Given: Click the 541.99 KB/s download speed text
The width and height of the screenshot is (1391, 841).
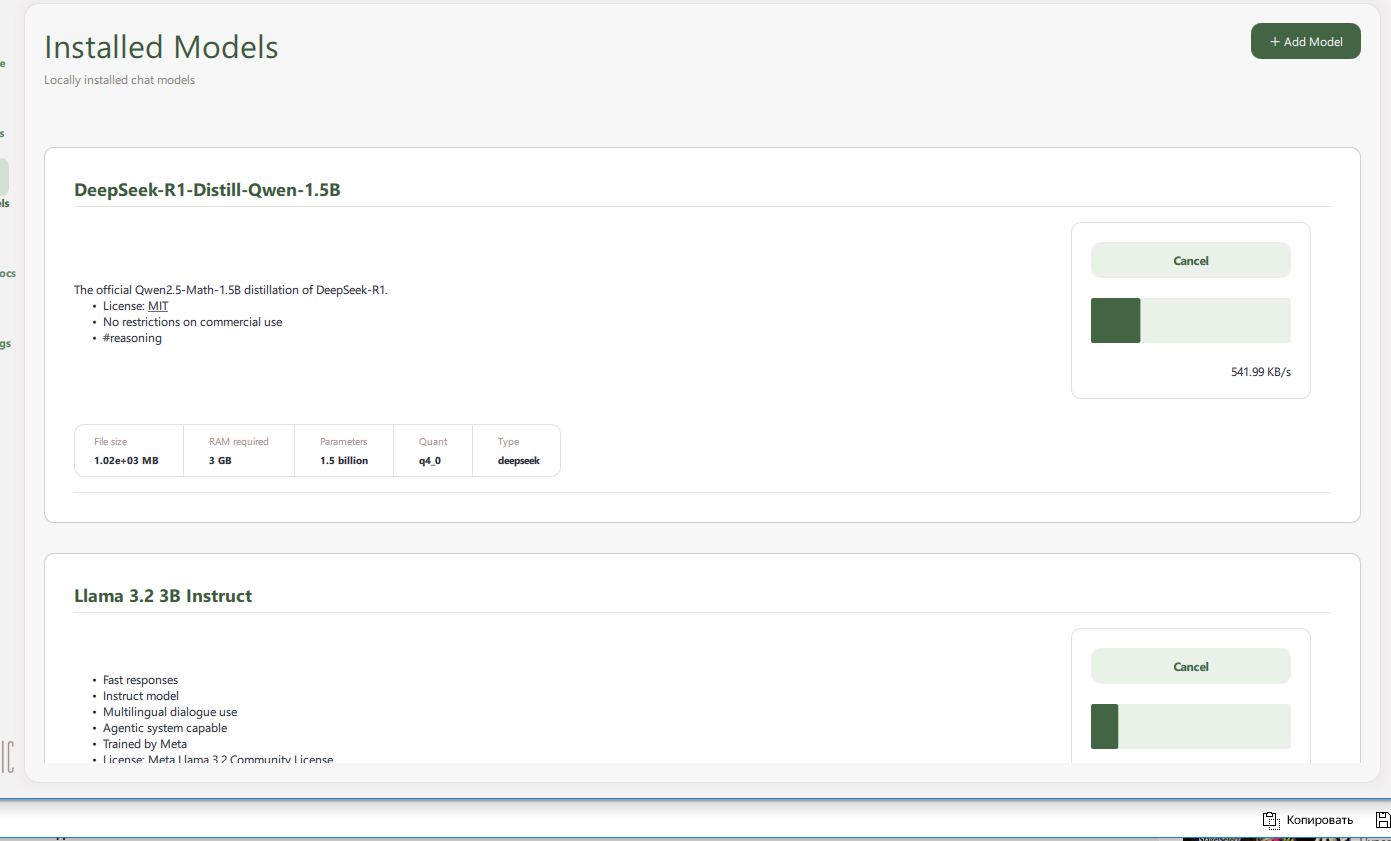Looking at the screenshot, I should click(x=1260, y=372).
